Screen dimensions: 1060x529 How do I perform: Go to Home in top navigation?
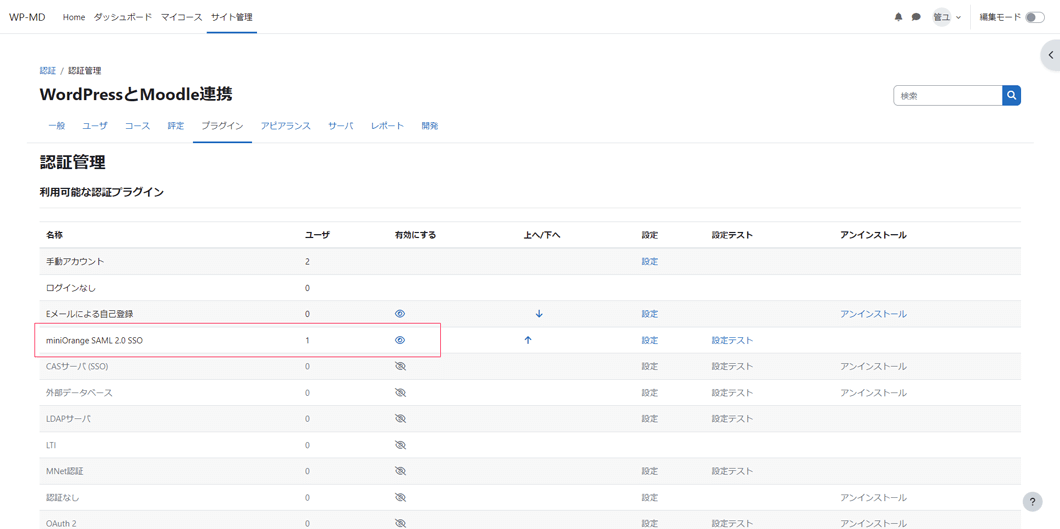[74, 18]
